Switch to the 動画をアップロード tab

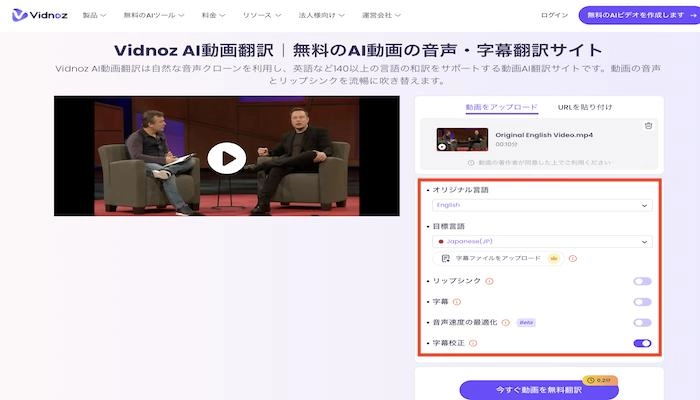501,107
